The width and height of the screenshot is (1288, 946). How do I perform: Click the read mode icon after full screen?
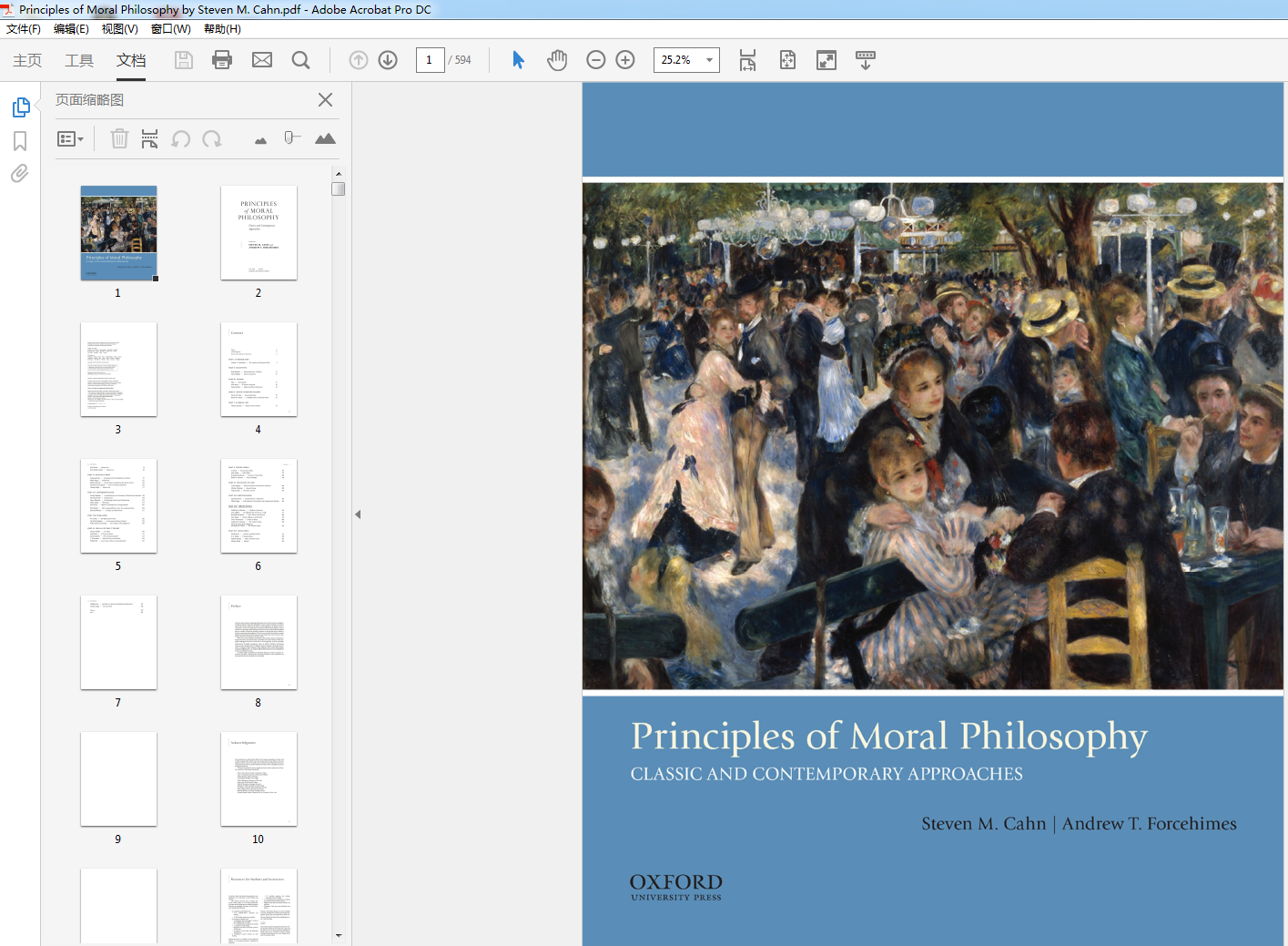866,60
